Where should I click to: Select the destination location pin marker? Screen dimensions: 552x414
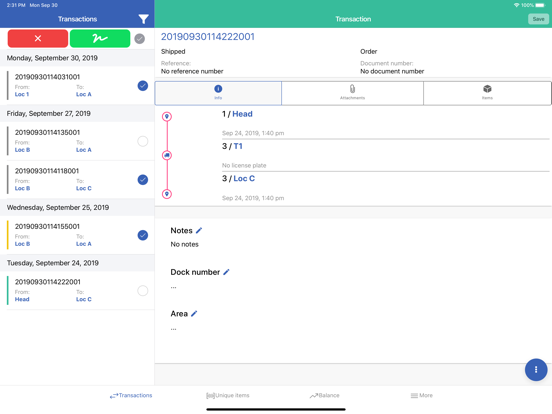coord(167,194)
